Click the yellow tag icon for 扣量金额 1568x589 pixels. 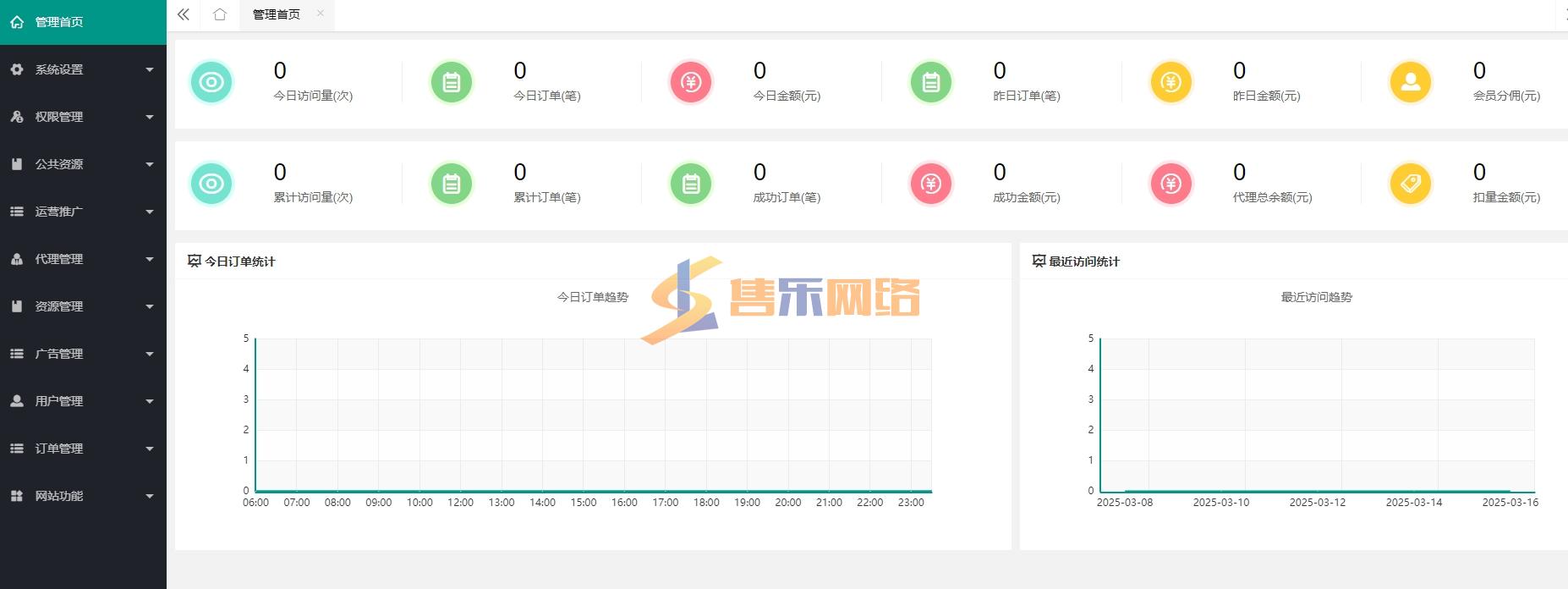pos(1410,184)
